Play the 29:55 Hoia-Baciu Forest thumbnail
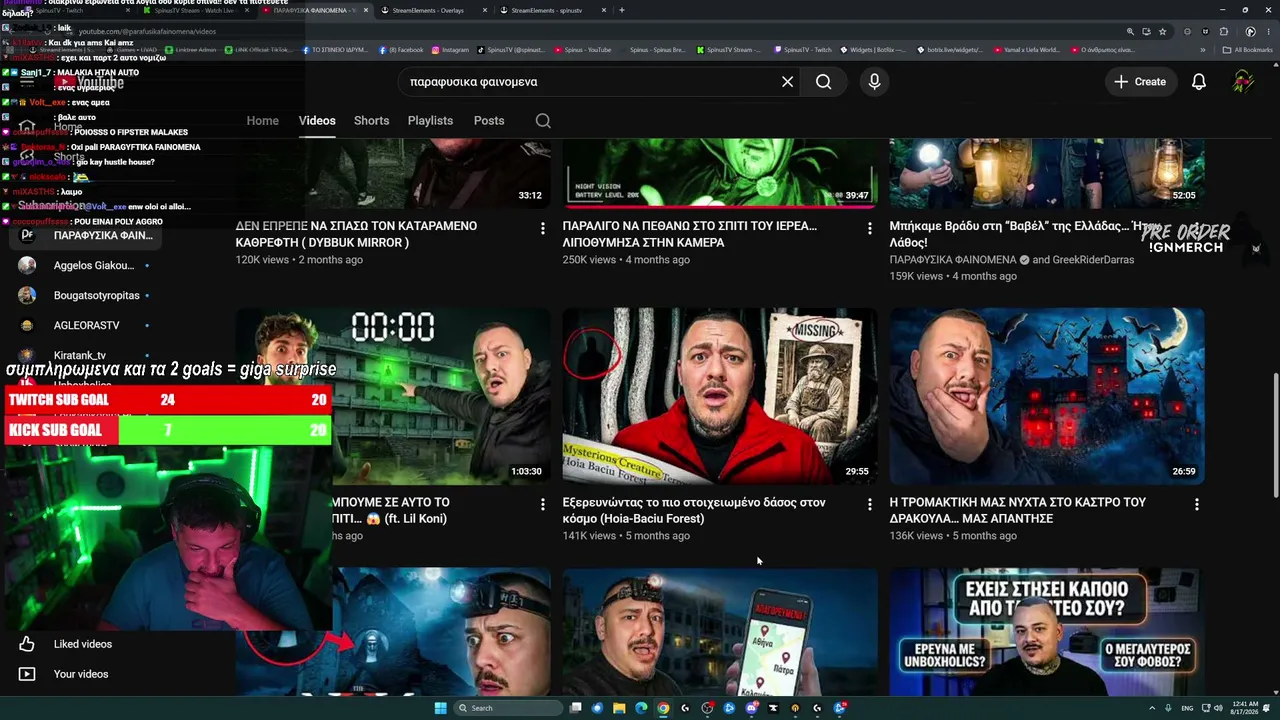Image resolution: width=1280 pixels, height=720 pixels. pyautogui.click(x=720, y=396)
